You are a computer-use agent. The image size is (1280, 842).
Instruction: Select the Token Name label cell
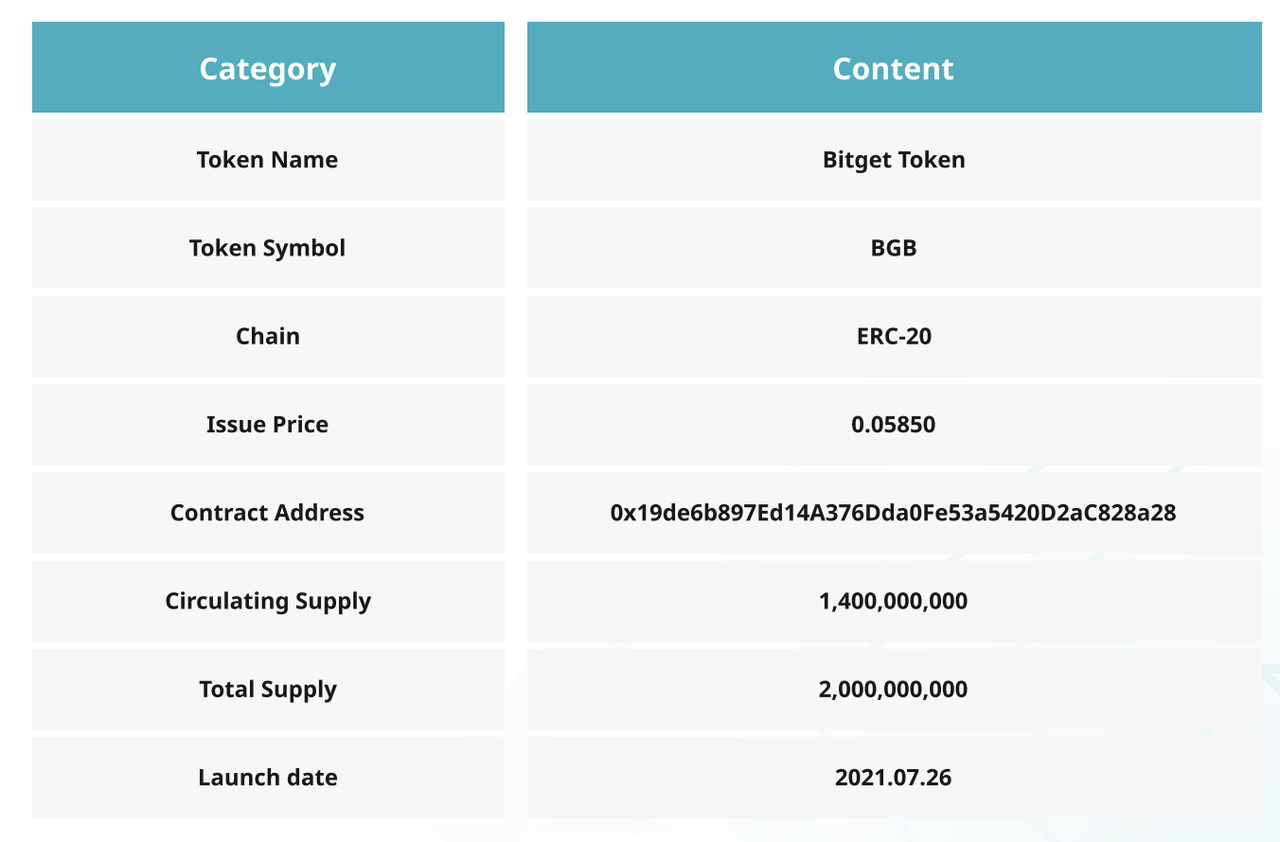[x=267, y=160]
